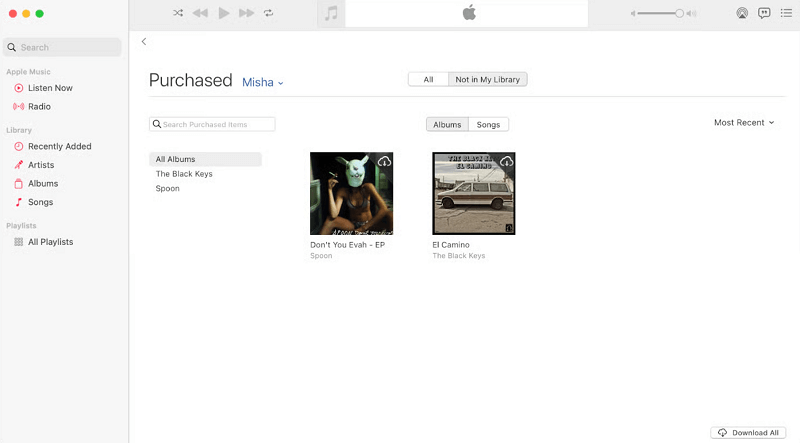Click the Apple logo in the display
Image resolution: width=800 pixels, height=443 pixels.
(x=469, y=13)
